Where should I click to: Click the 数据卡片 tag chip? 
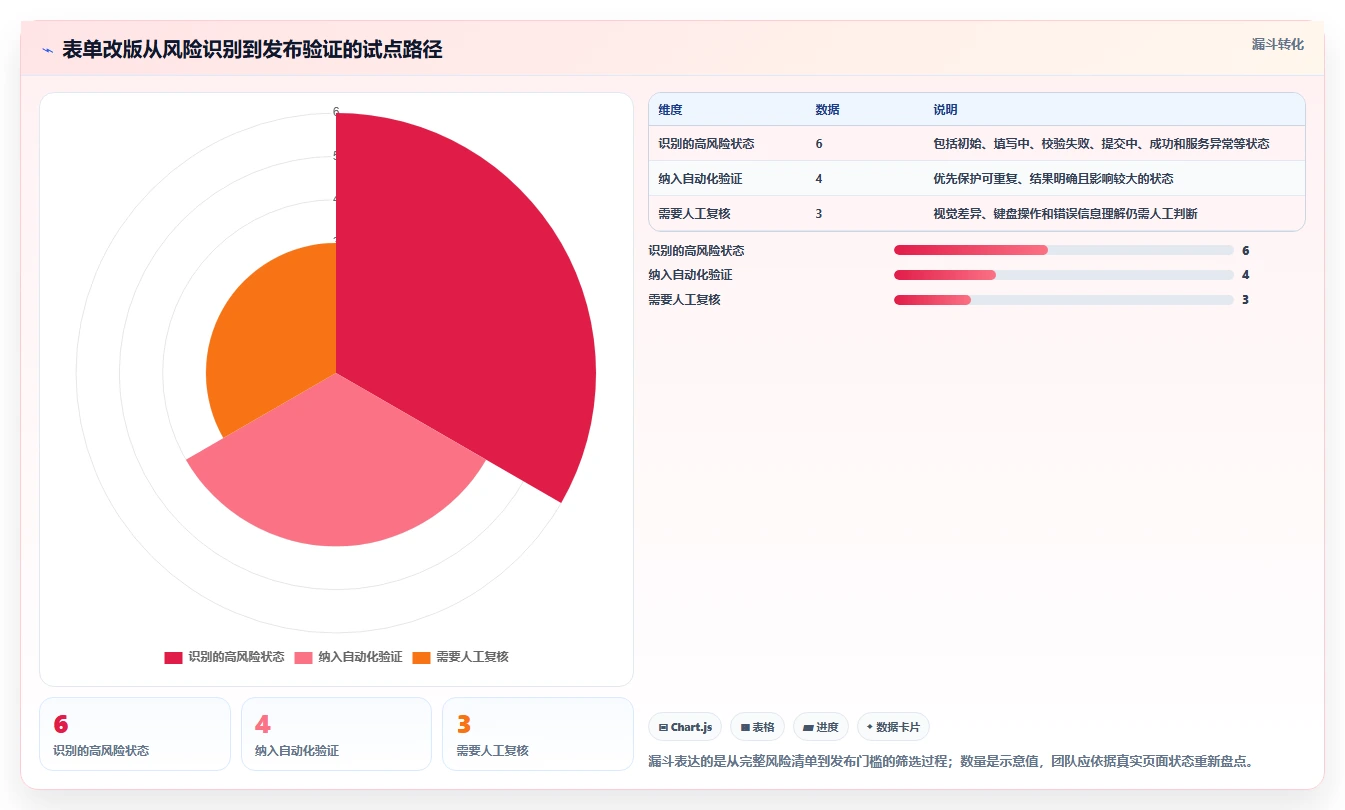(x=893, y=727)
